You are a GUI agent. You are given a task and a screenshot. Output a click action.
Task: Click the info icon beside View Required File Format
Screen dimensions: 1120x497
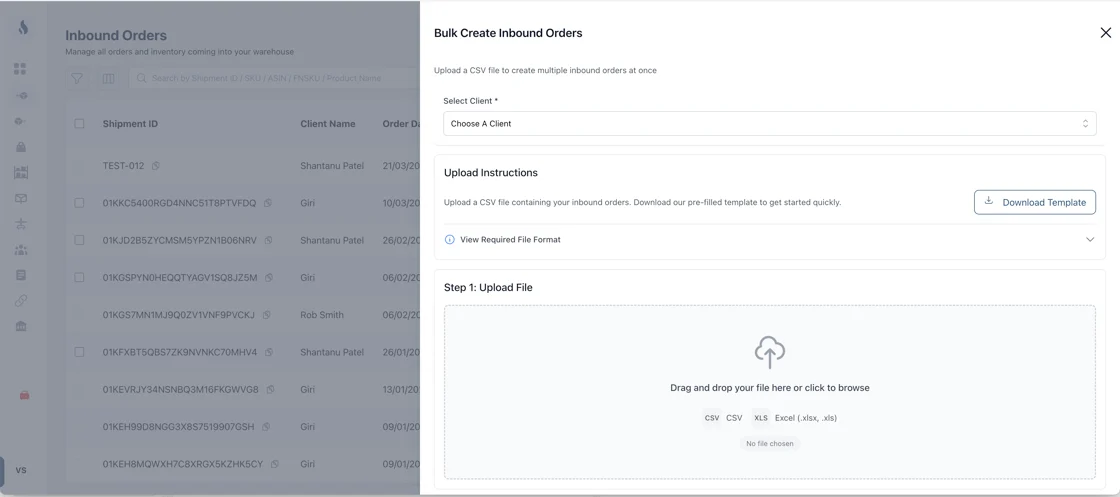[449, 240]
